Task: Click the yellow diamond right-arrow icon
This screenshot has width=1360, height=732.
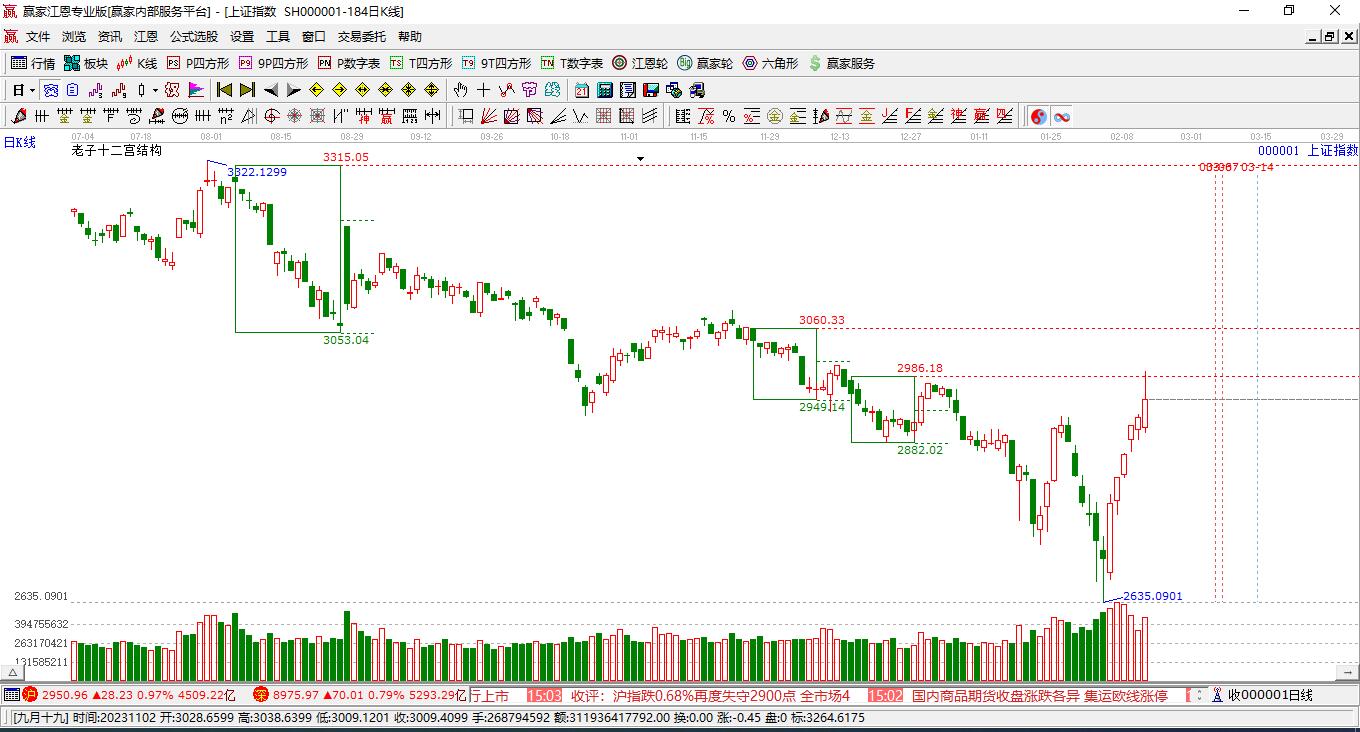Action: [339, 90]
